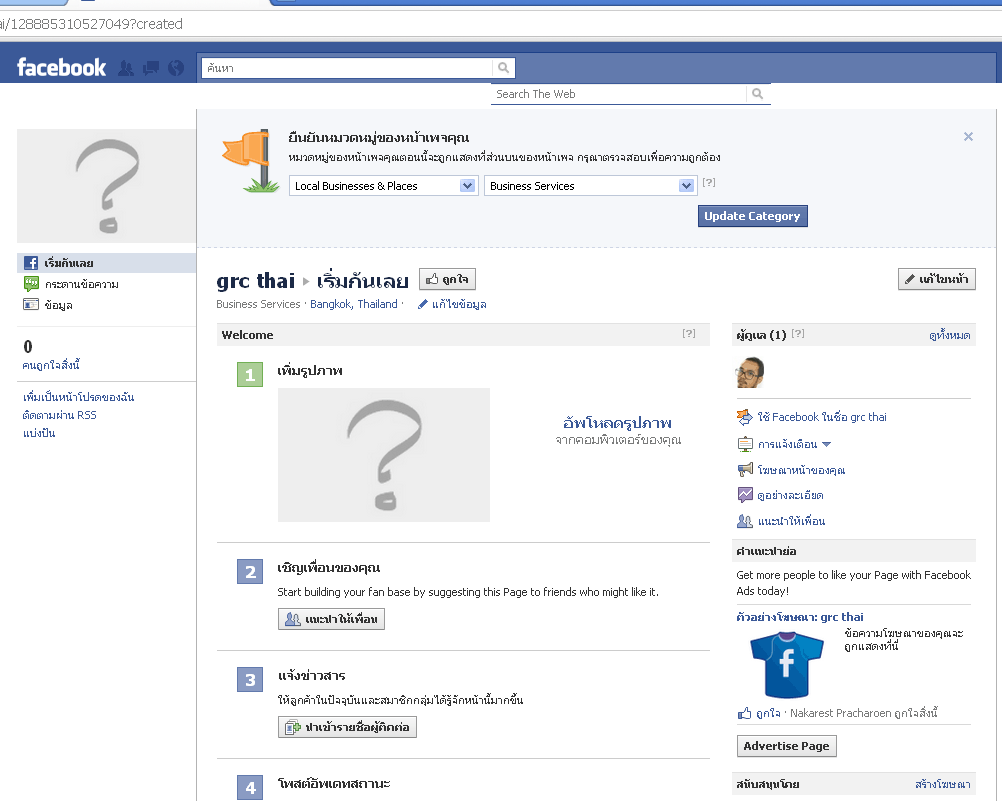Image resolution: width=1002 pixels, height=801 pixels.
Task: Click เพิ่มเป็นหน้าโปรดของฉัน link
Action: 79,397
